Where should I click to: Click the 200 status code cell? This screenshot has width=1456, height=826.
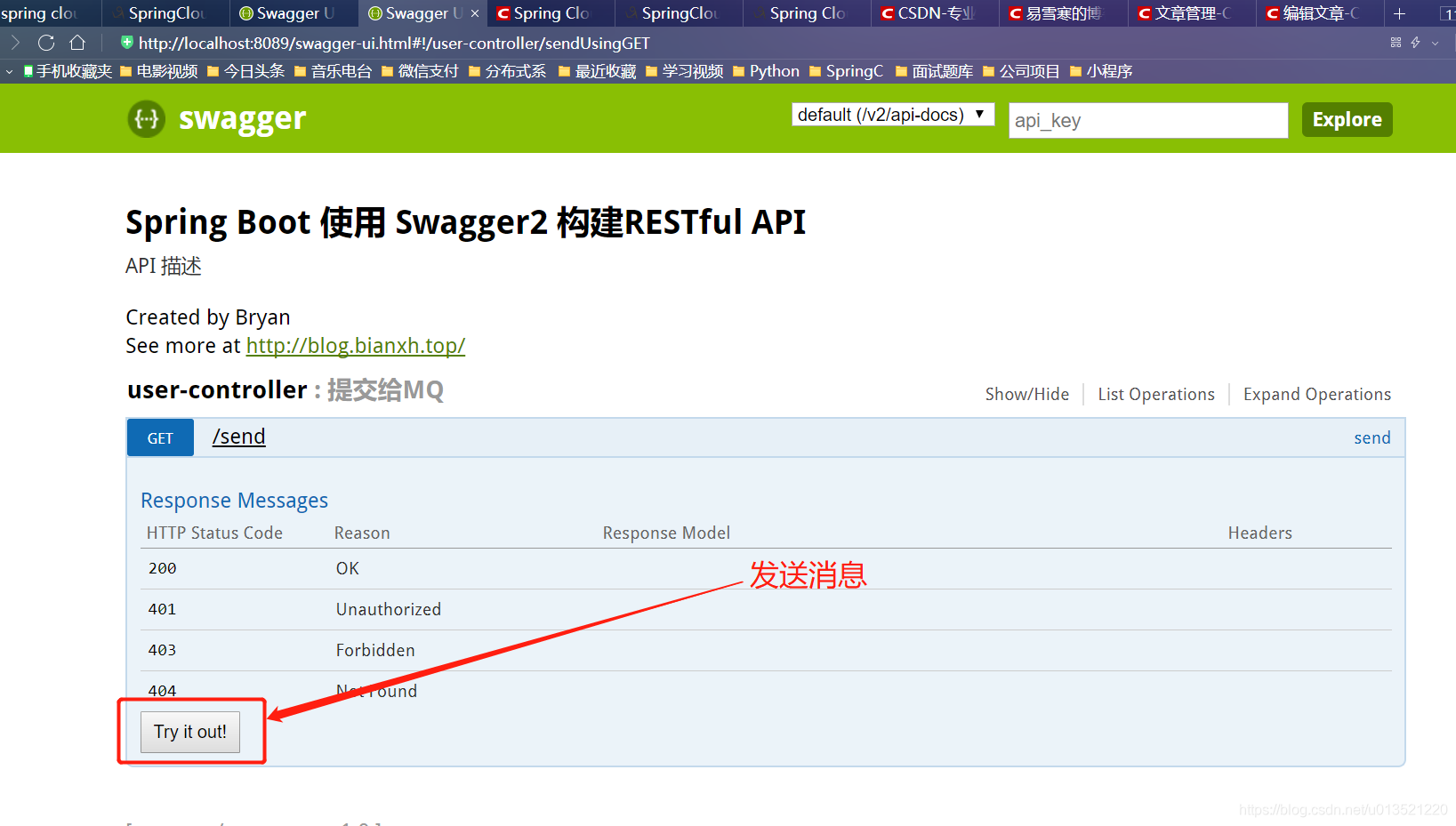coord(163,568)
